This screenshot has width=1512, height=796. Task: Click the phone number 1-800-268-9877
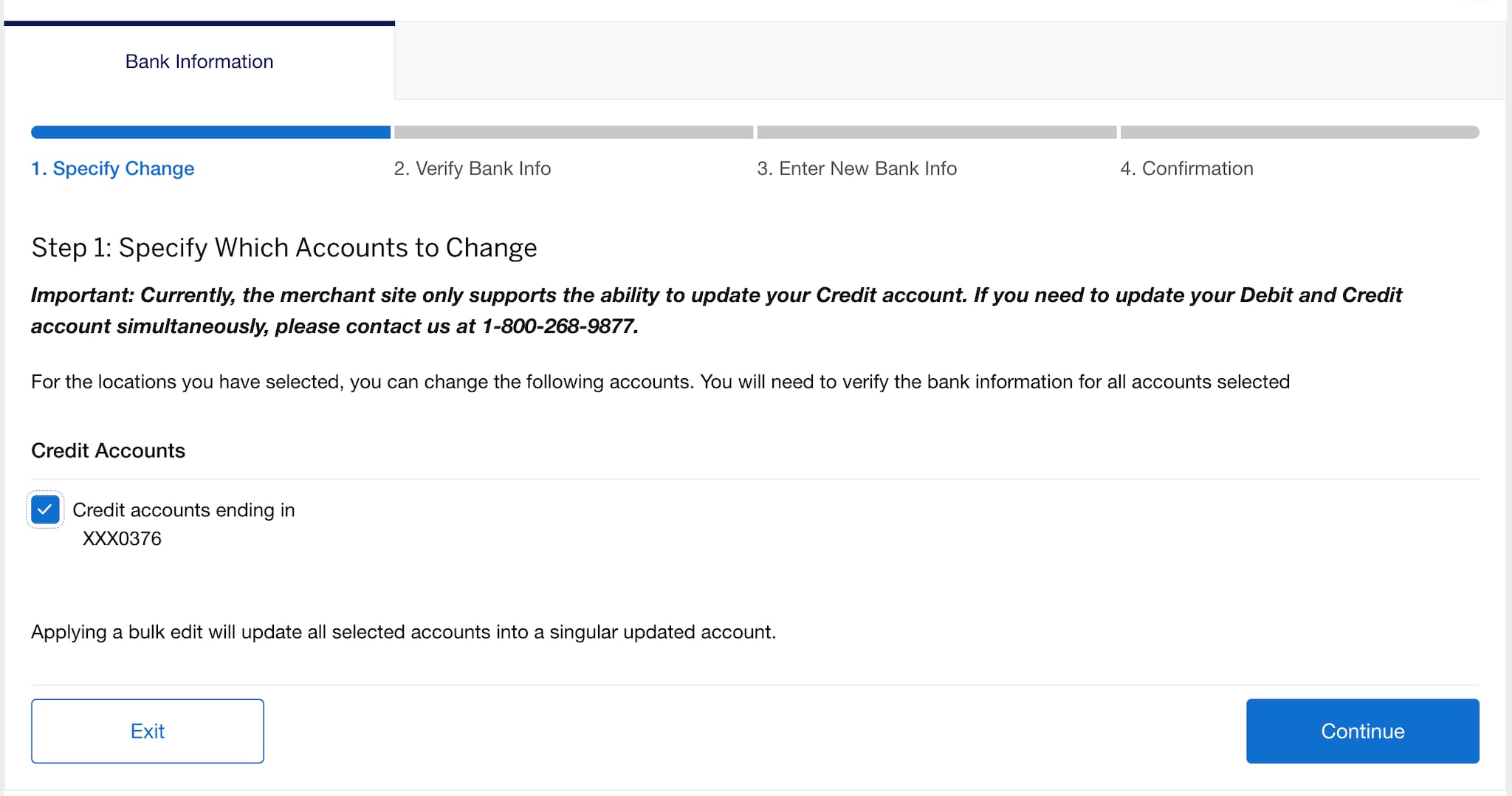(561, 325)
